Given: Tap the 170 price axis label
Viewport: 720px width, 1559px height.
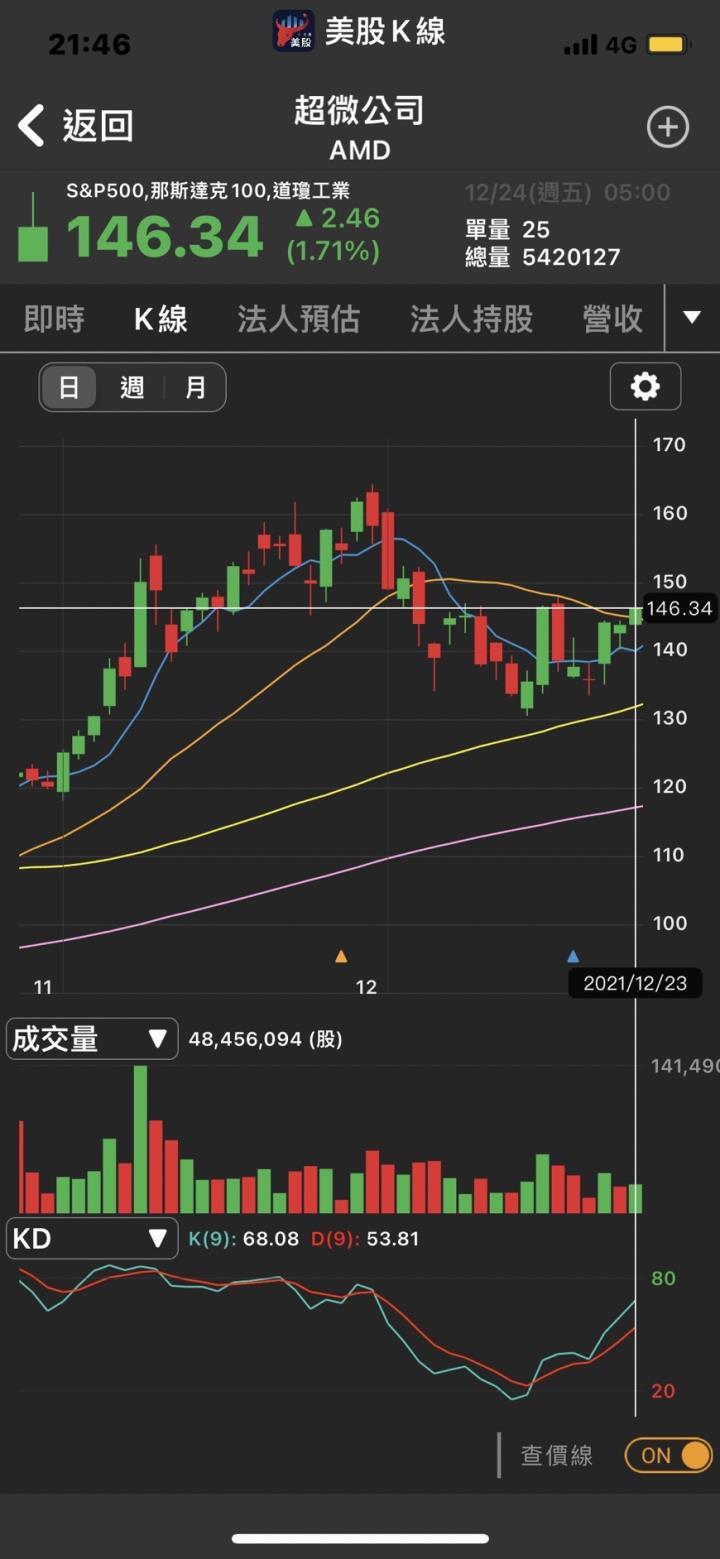Looking at the screenshot, I should [669, 445].
